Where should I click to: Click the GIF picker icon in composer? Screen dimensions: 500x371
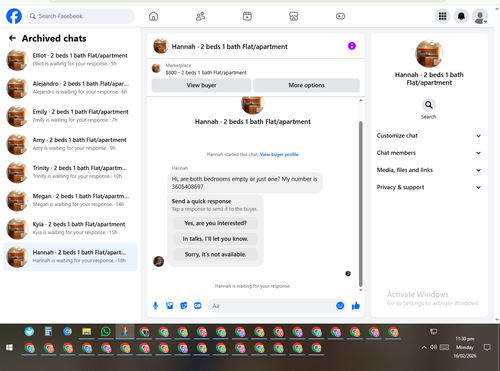[198, 306]
